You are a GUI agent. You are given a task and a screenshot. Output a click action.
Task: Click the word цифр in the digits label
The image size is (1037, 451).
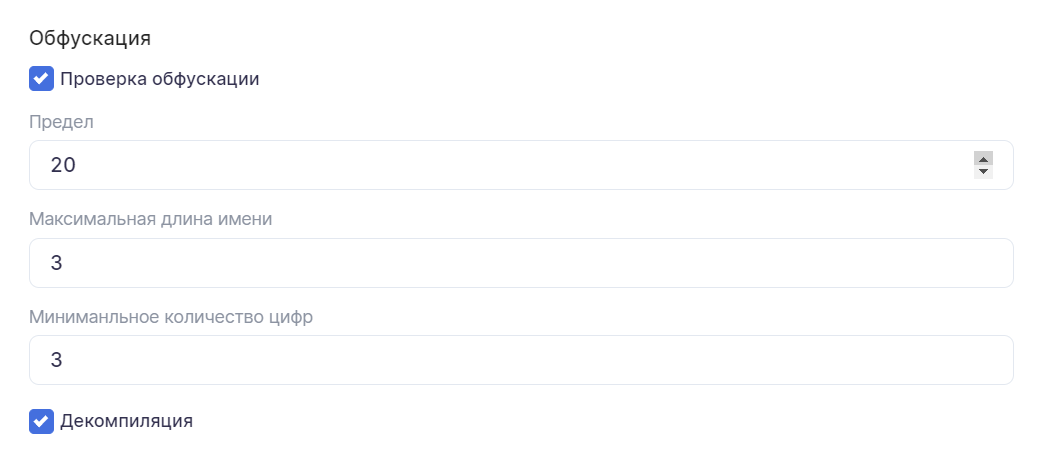click(x=293, y=317)
